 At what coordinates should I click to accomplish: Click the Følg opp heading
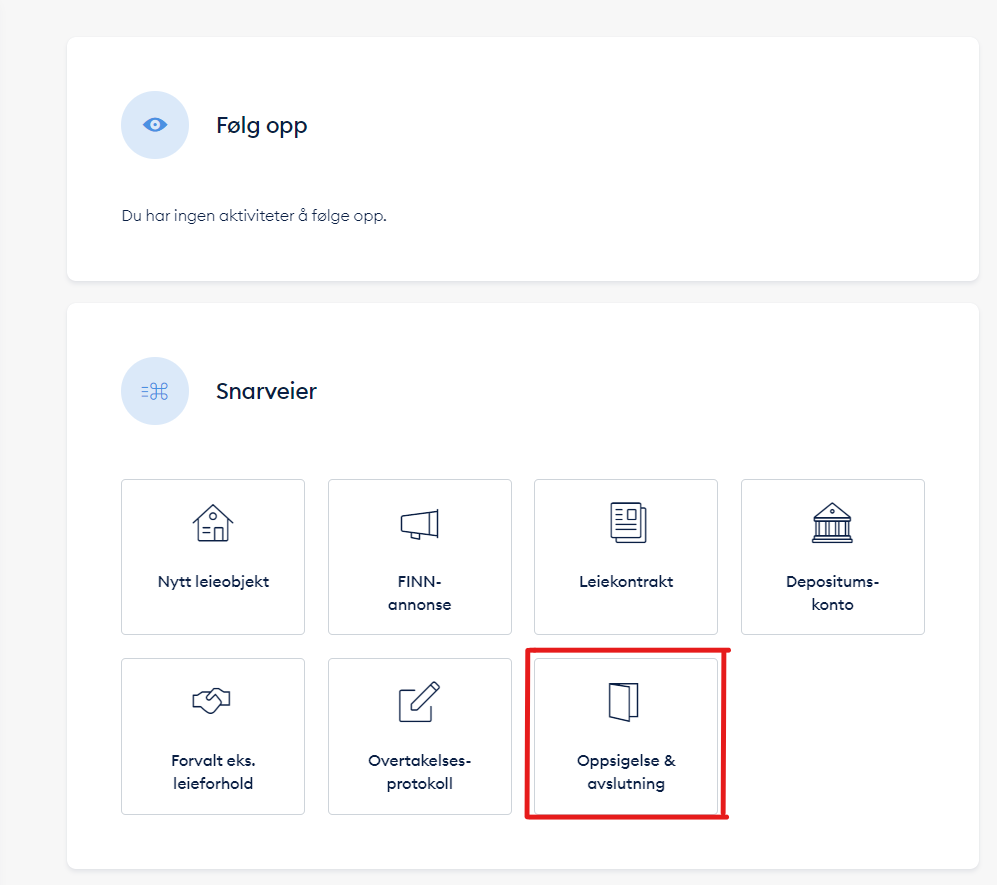(262, 126)
